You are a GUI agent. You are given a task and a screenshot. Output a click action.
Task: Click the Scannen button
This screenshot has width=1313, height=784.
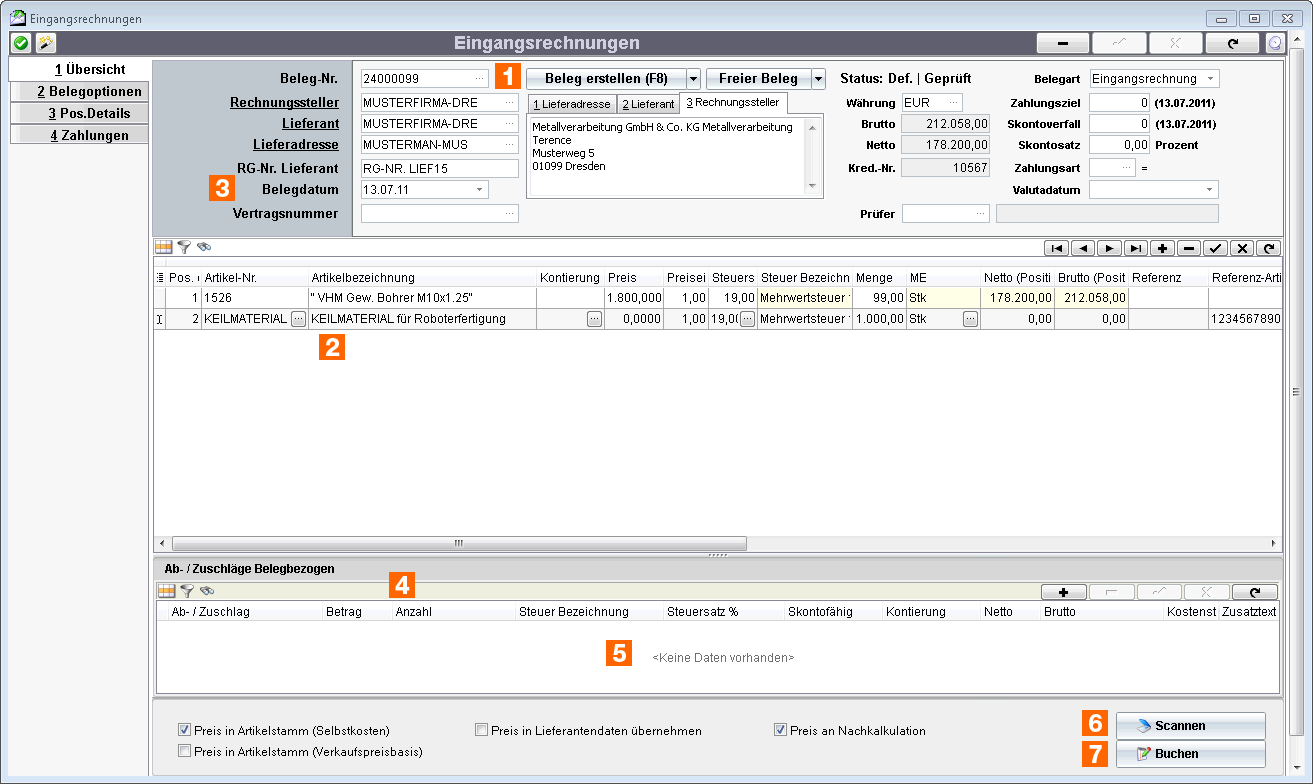click(x=1190, y=725)
